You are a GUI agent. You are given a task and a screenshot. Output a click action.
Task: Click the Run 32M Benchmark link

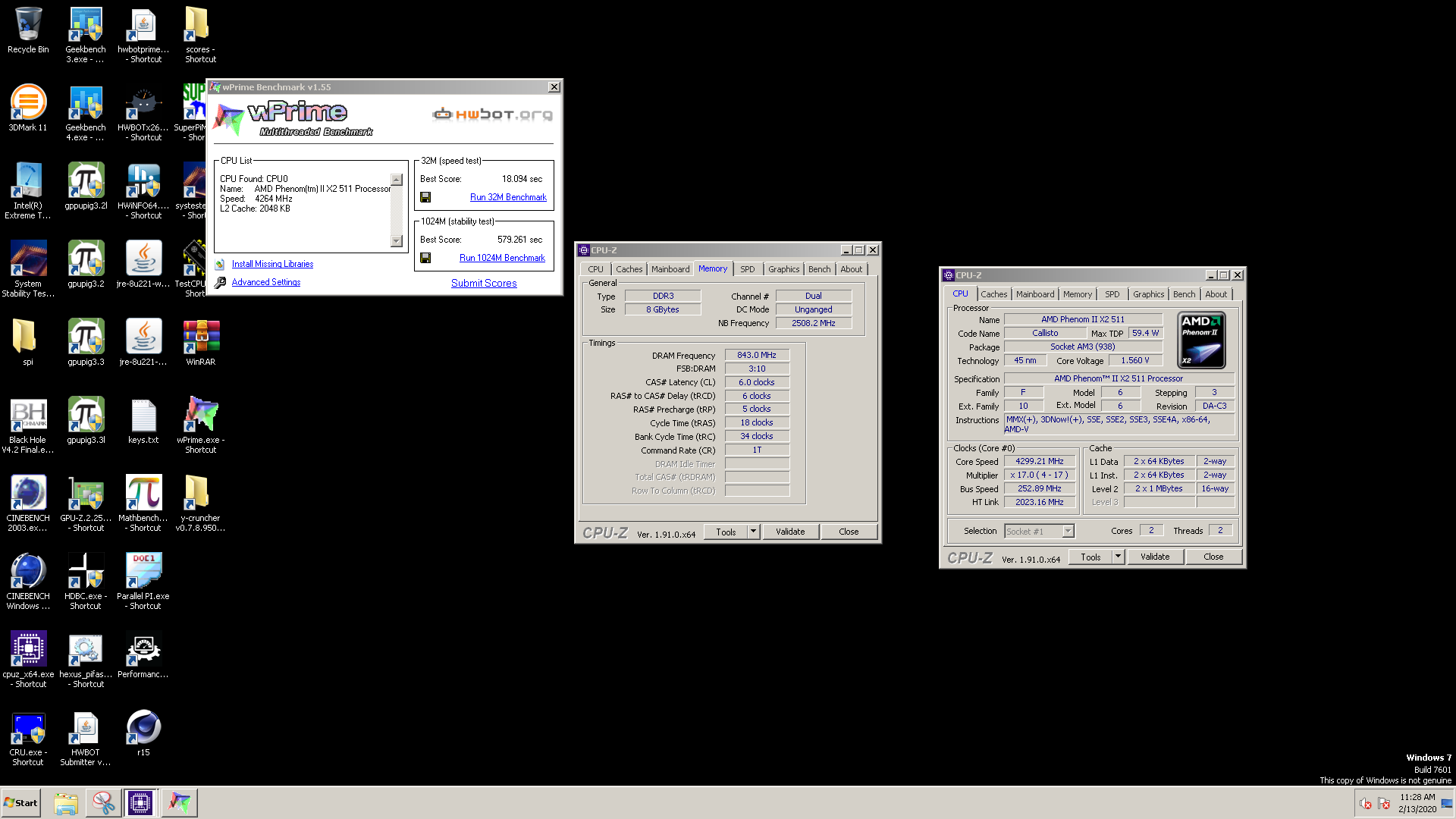[508, 197]
